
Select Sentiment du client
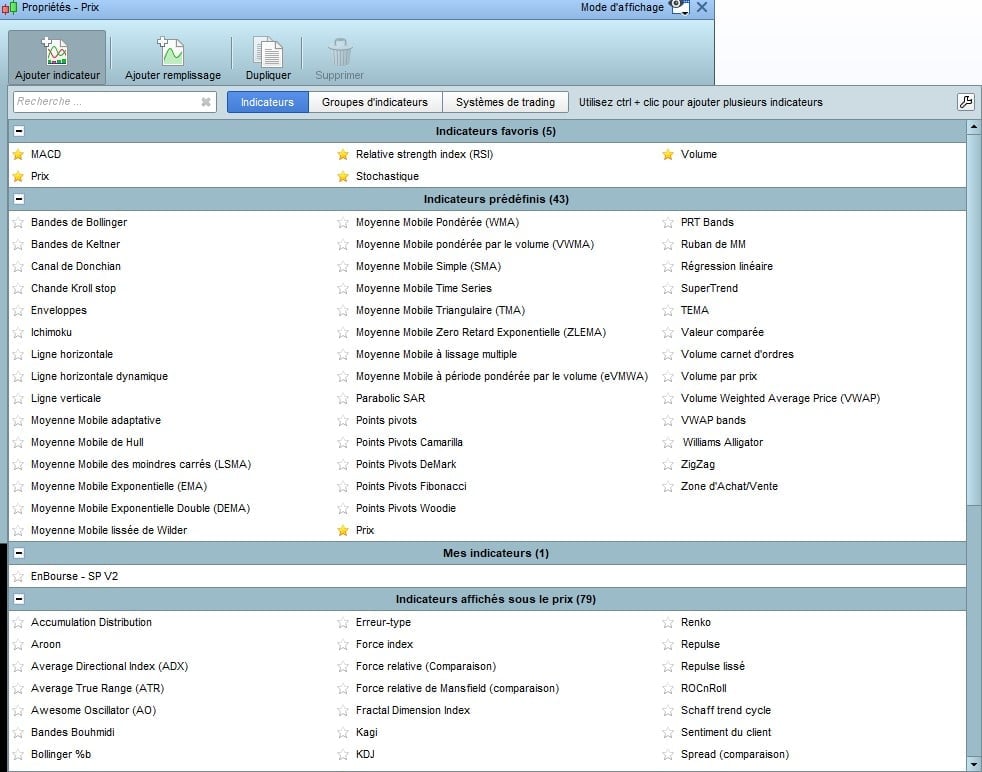tap(725, 732)
